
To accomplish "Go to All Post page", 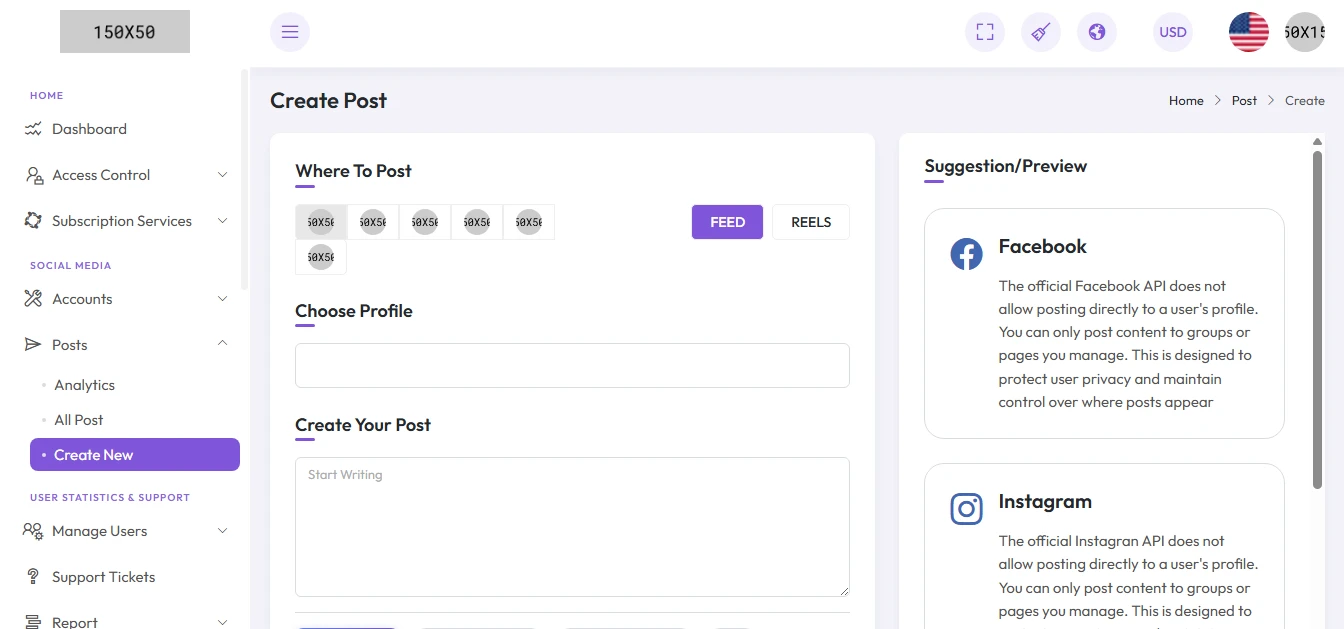I will click(x=79, y=420).
